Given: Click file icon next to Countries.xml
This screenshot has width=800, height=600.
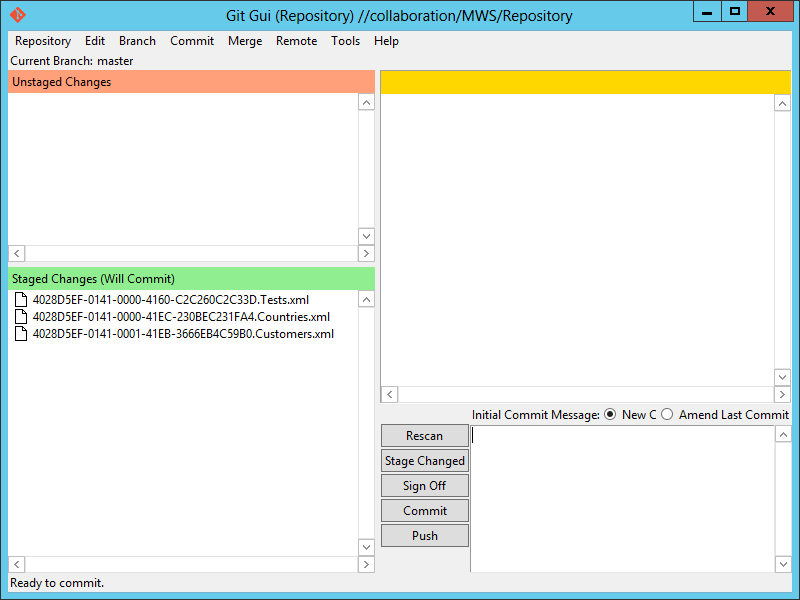Looking at the screenshot, I should [x=21, y=317].
